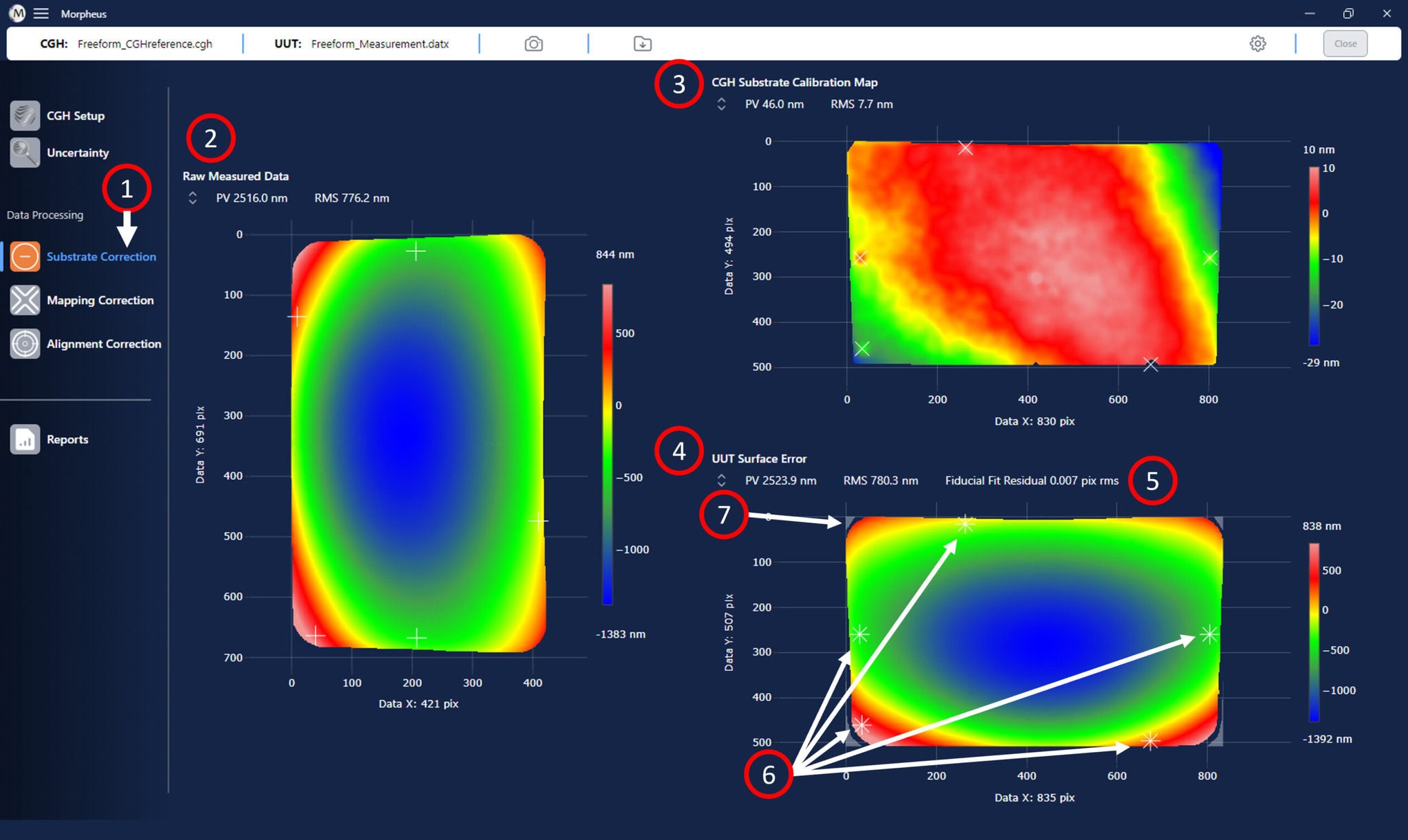Open the hamburger menu next to Morpheus
Viewport: 1408px width, 840px height.
coord(41,14)
